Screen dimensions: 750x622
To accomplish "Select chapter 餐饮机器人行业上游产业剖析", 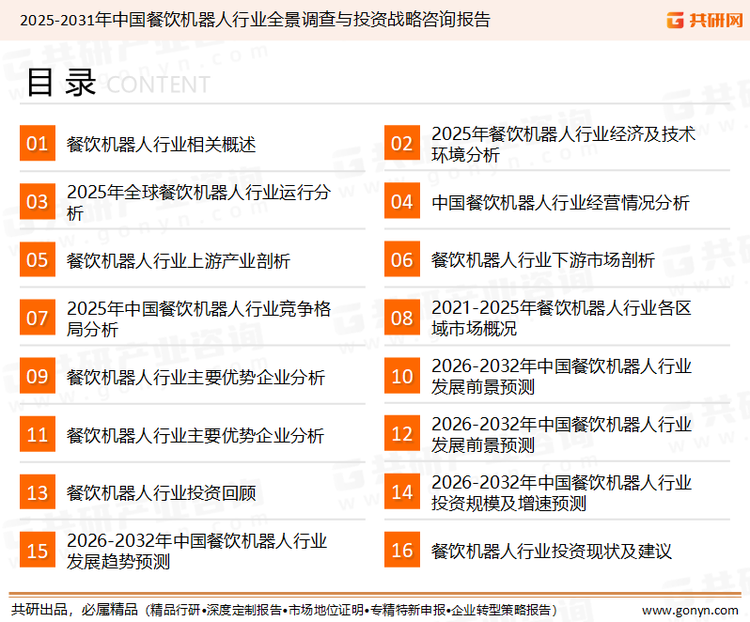I will tap(178, 261).
